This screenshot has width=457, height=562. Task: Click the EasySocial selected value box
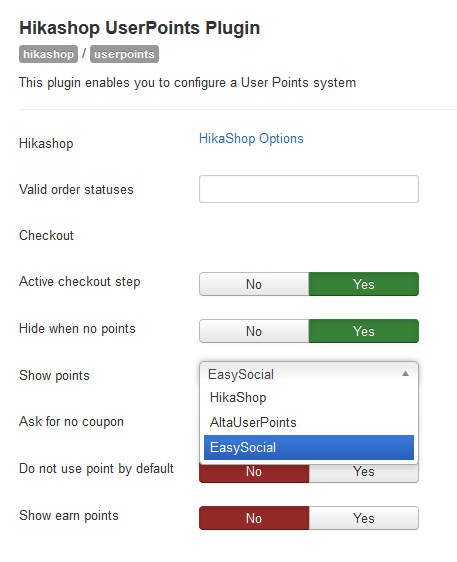point(309,374)
